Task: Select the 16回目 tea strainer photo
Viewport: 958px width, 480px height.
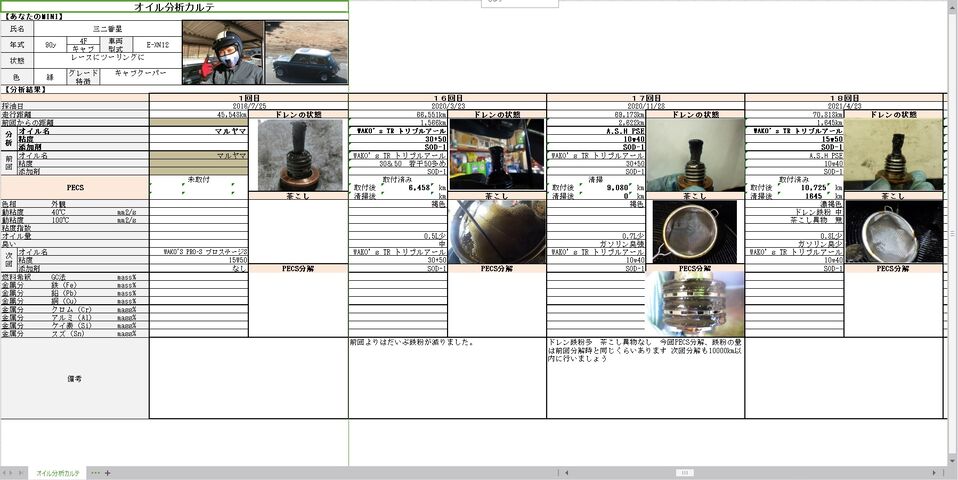Action: pyautogui.click(x=497, y=232)
